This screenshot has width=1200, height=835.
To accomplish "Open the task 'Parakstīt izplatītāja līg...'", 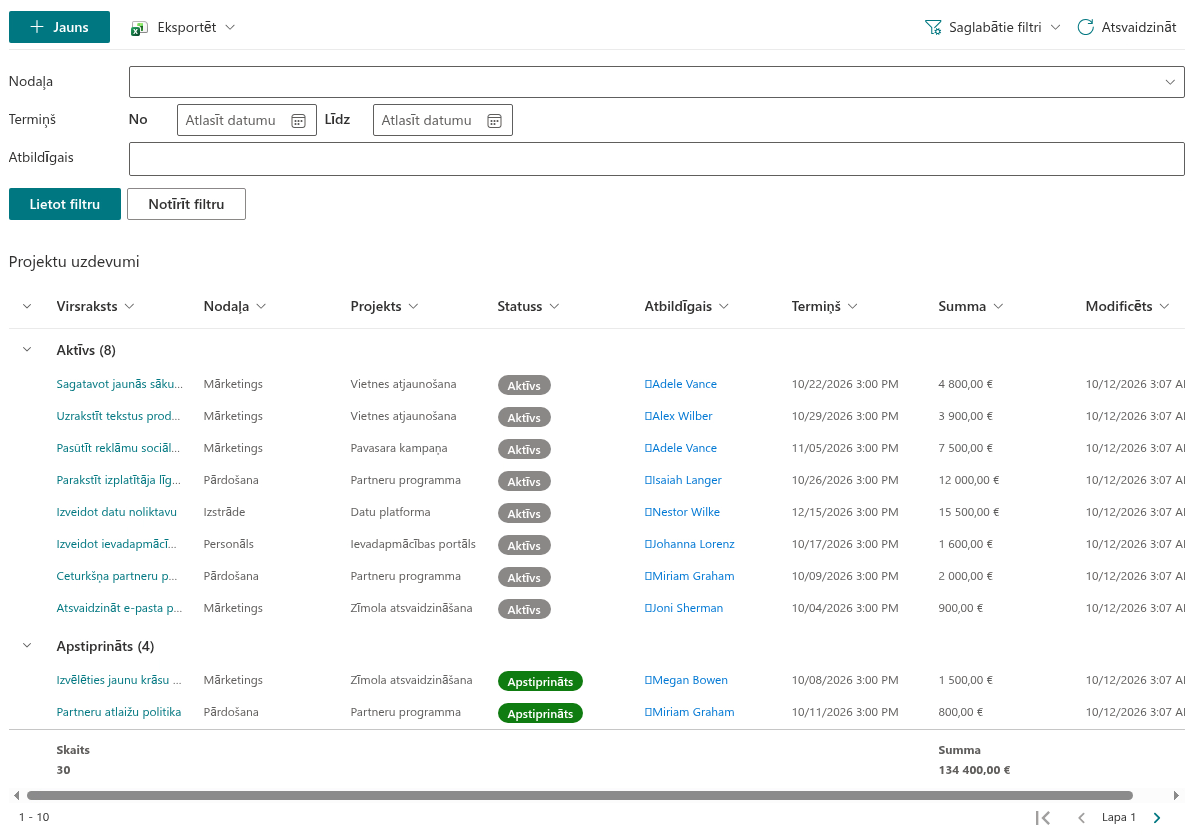I will pos(119,480).
